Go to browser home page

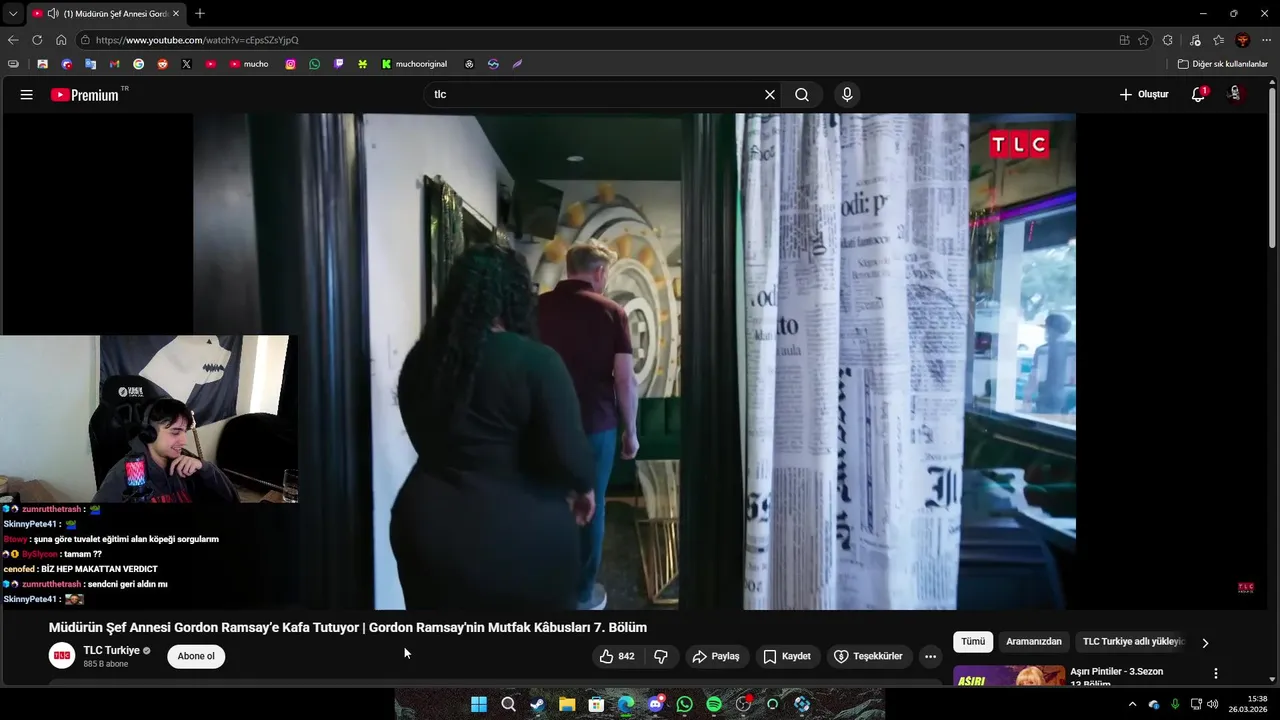(61, 40)
